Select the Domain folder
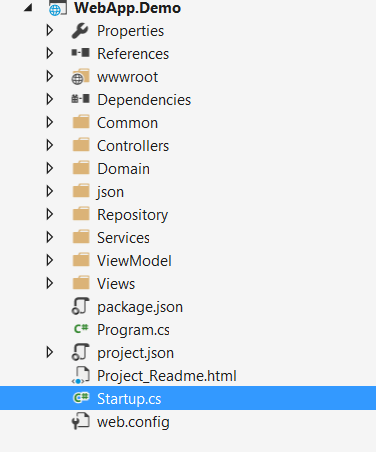Screen dimensions: 376x452 click(123, 169)
